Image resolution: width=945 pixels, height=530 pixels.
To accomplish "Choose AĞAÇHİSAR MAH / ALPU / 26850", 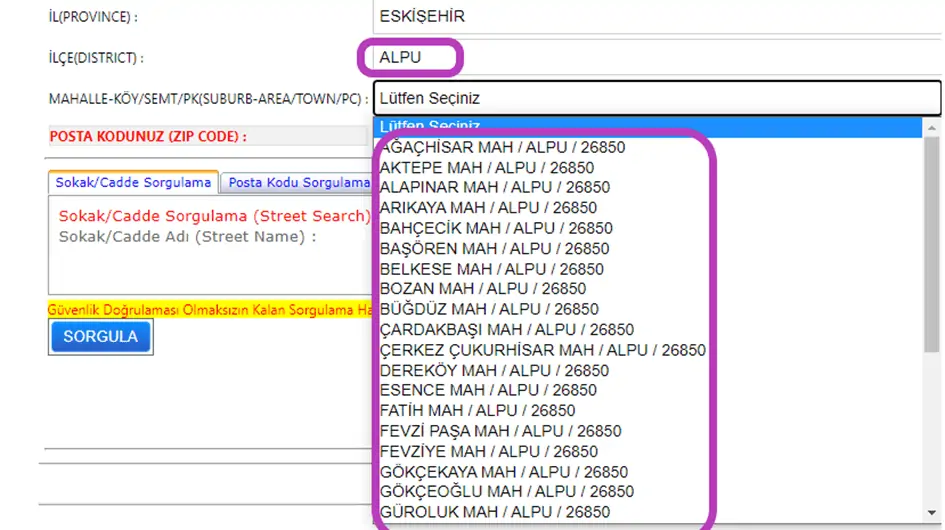I will pos(503,147).
